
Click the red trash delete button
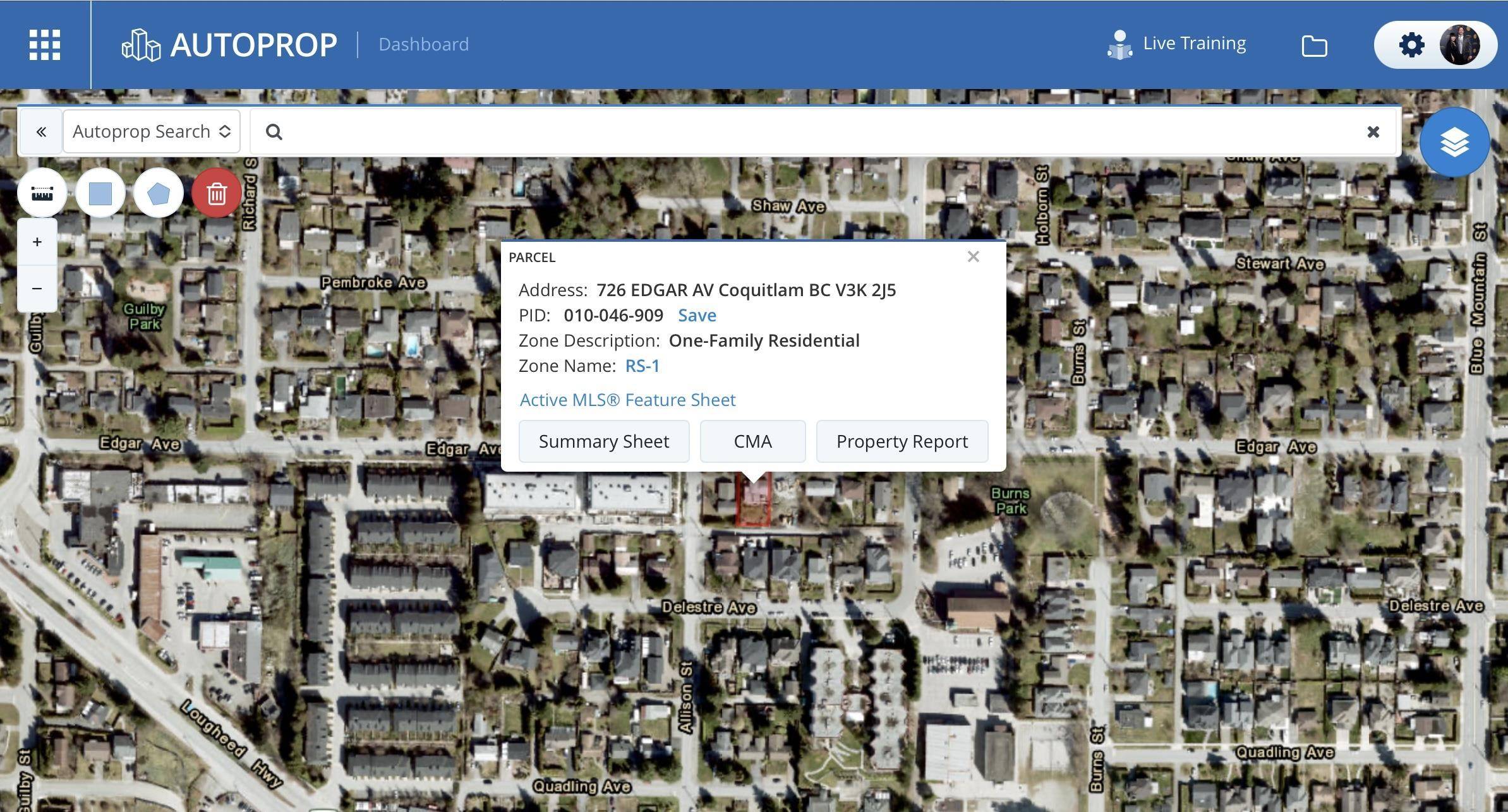tap(217, 193)
